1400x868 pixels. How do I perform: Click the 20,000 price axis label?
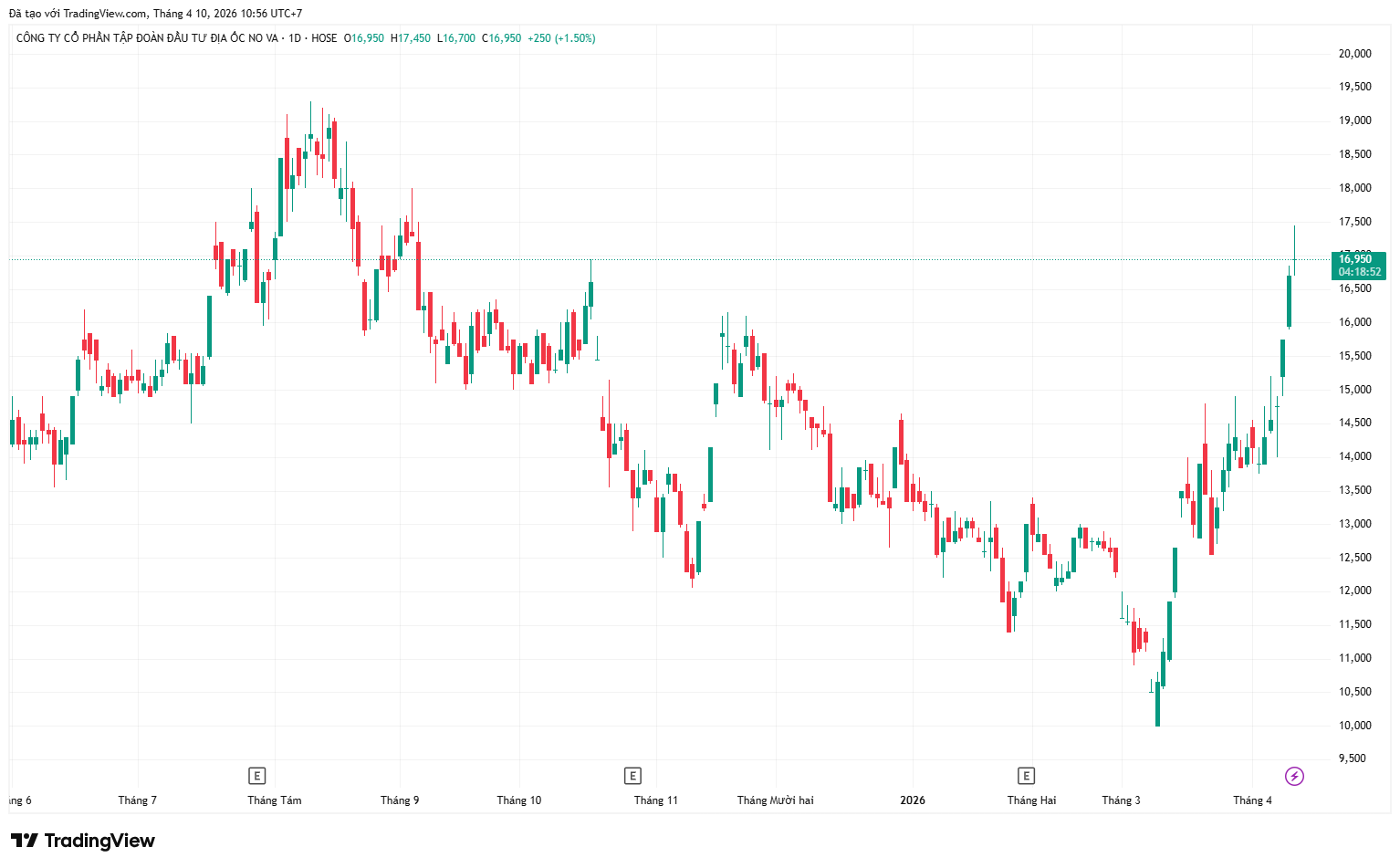1354,54
